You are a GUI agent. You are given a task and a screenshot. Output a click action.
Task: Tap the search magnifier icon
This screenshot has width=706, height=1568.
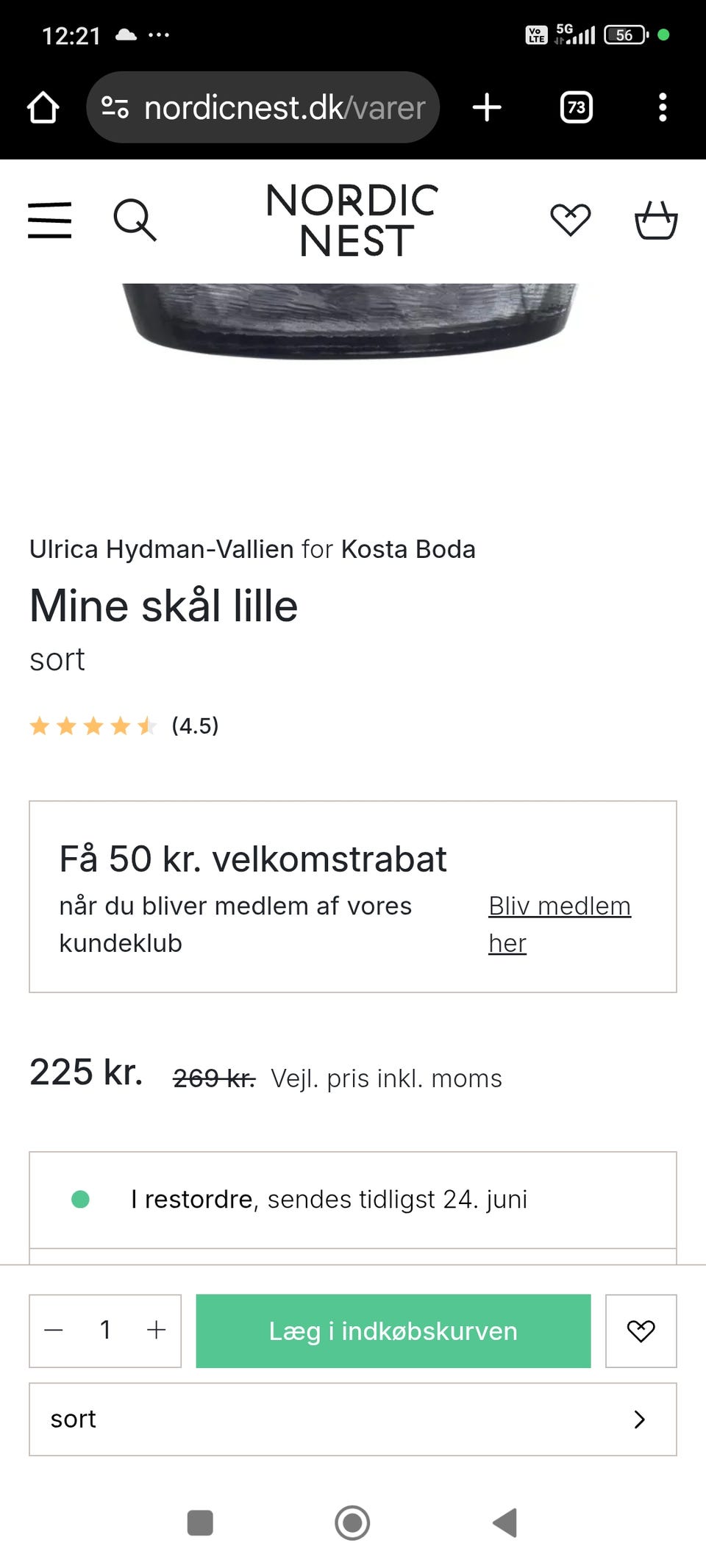click(135, 220)
